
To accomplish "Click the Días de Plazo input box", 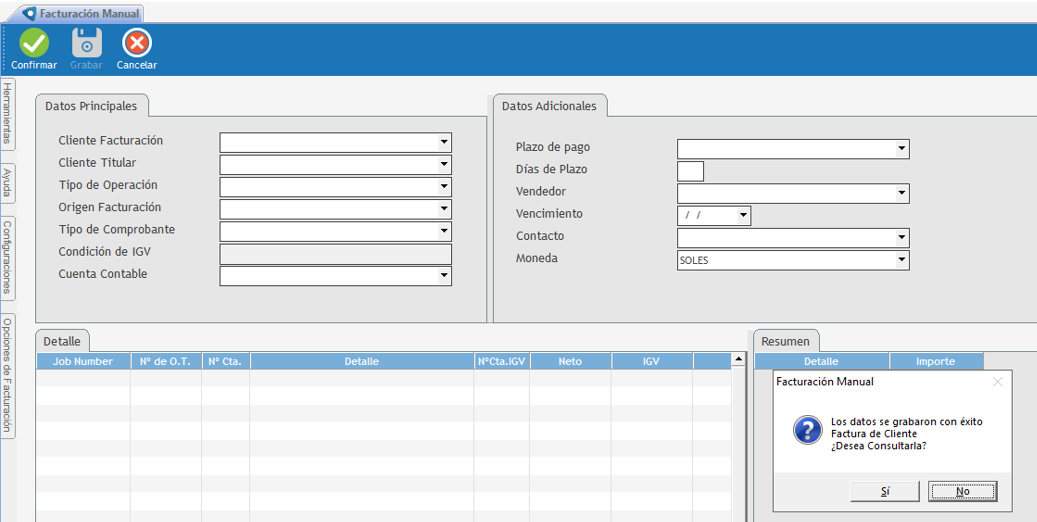I will point(690,171).
